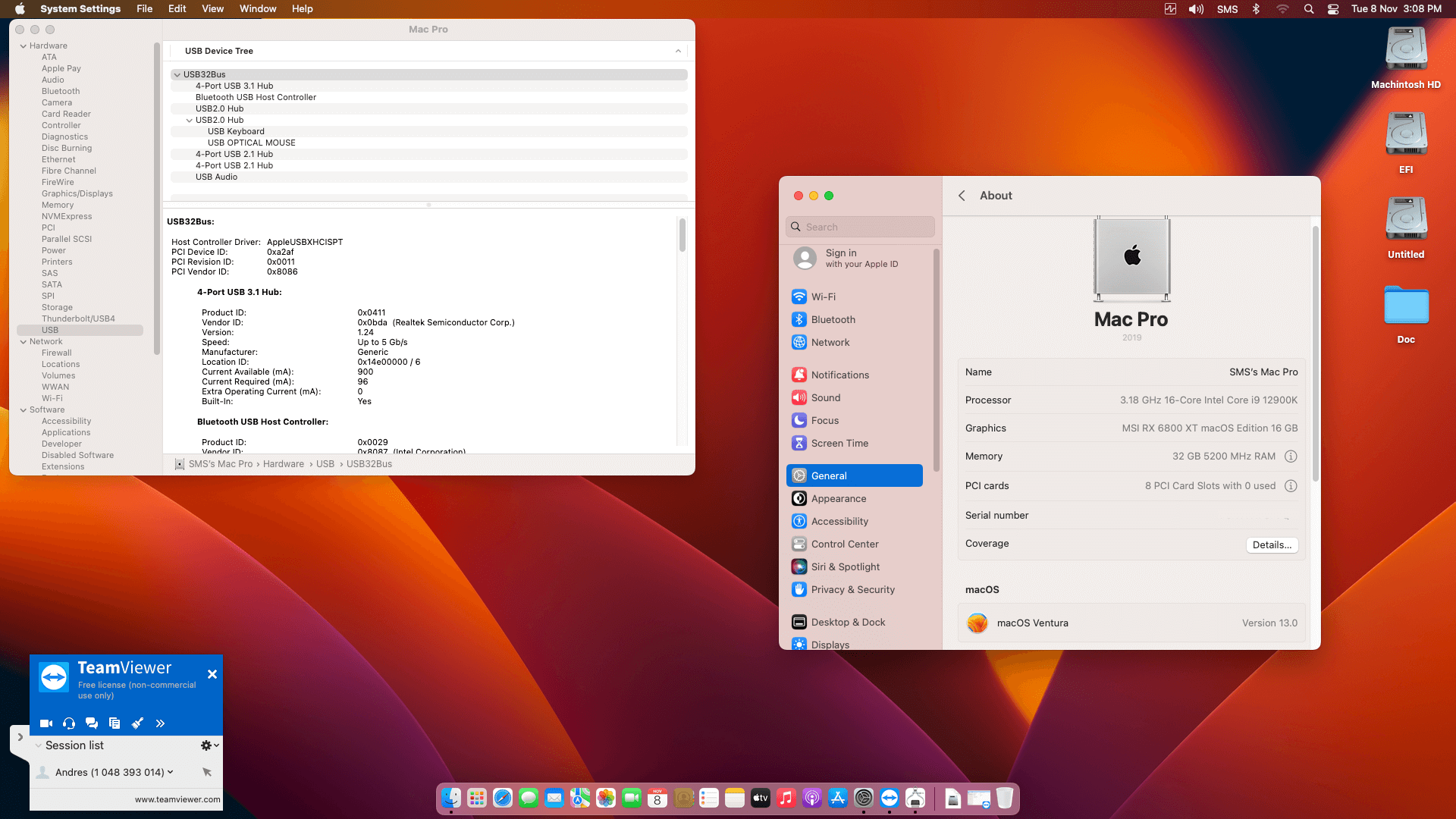Open the File menu
The image size is (1456, 819).
click(144, 9)
